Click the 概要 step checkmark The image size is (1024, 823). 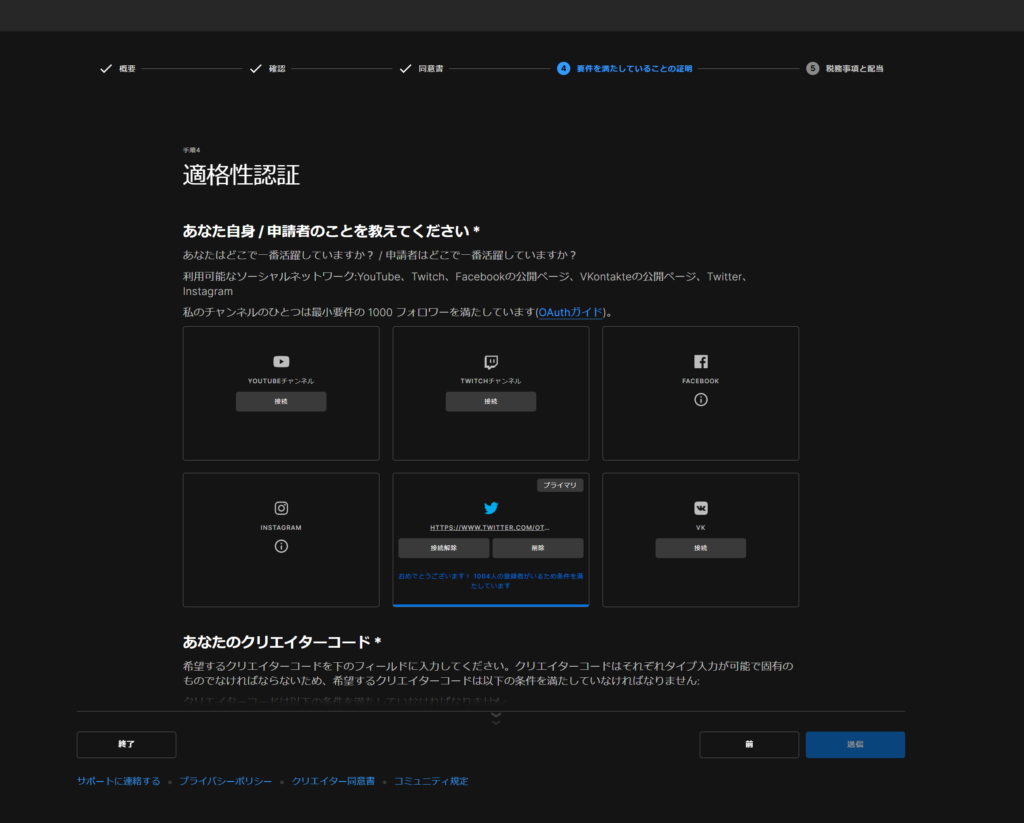(106, 69)
